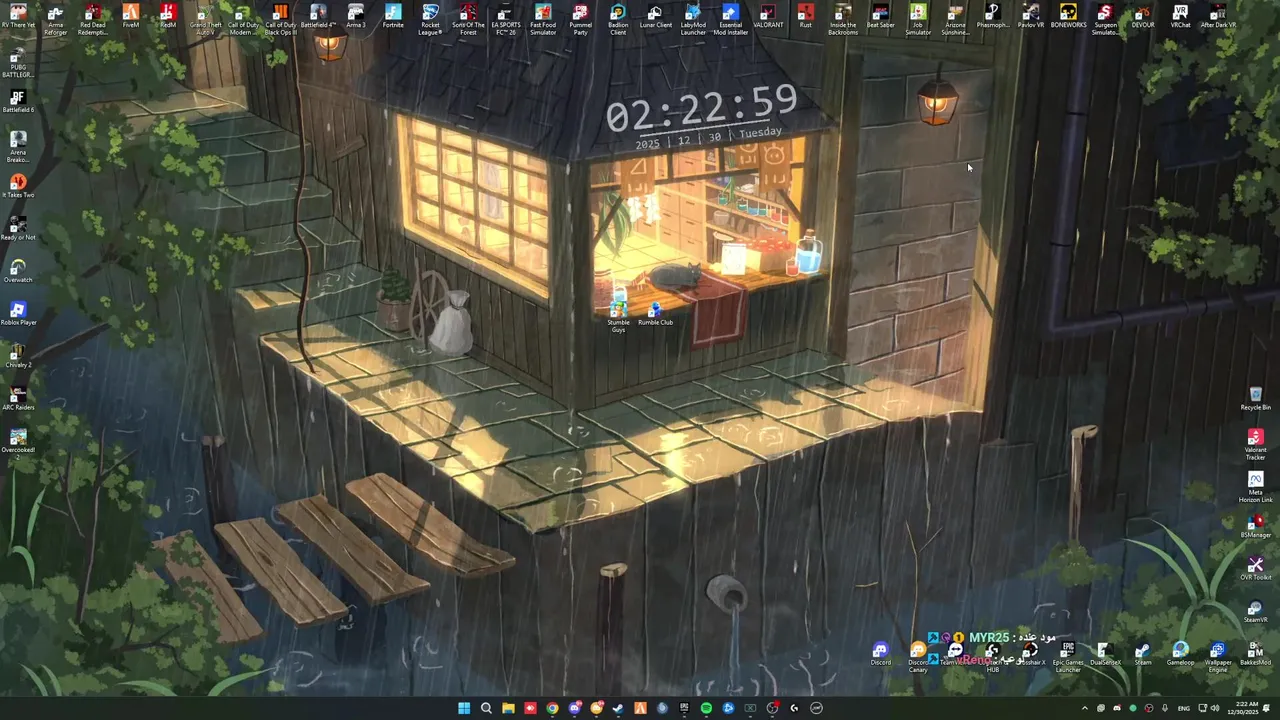Screen dimensions: 1280x720
Task: Select the Pavlov VR shortcut
Action: click(x=1030, y=17)
